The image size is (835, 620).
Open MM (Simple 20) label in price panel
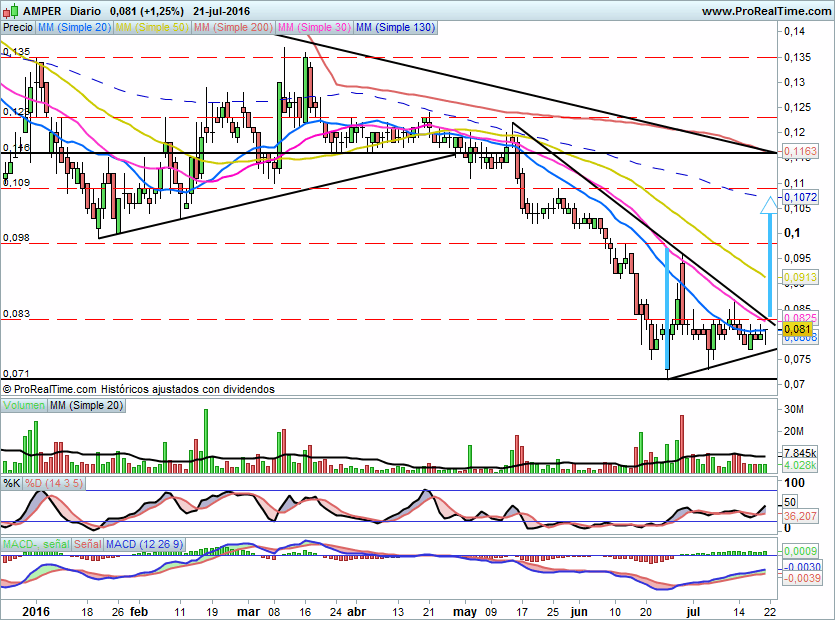74,27
